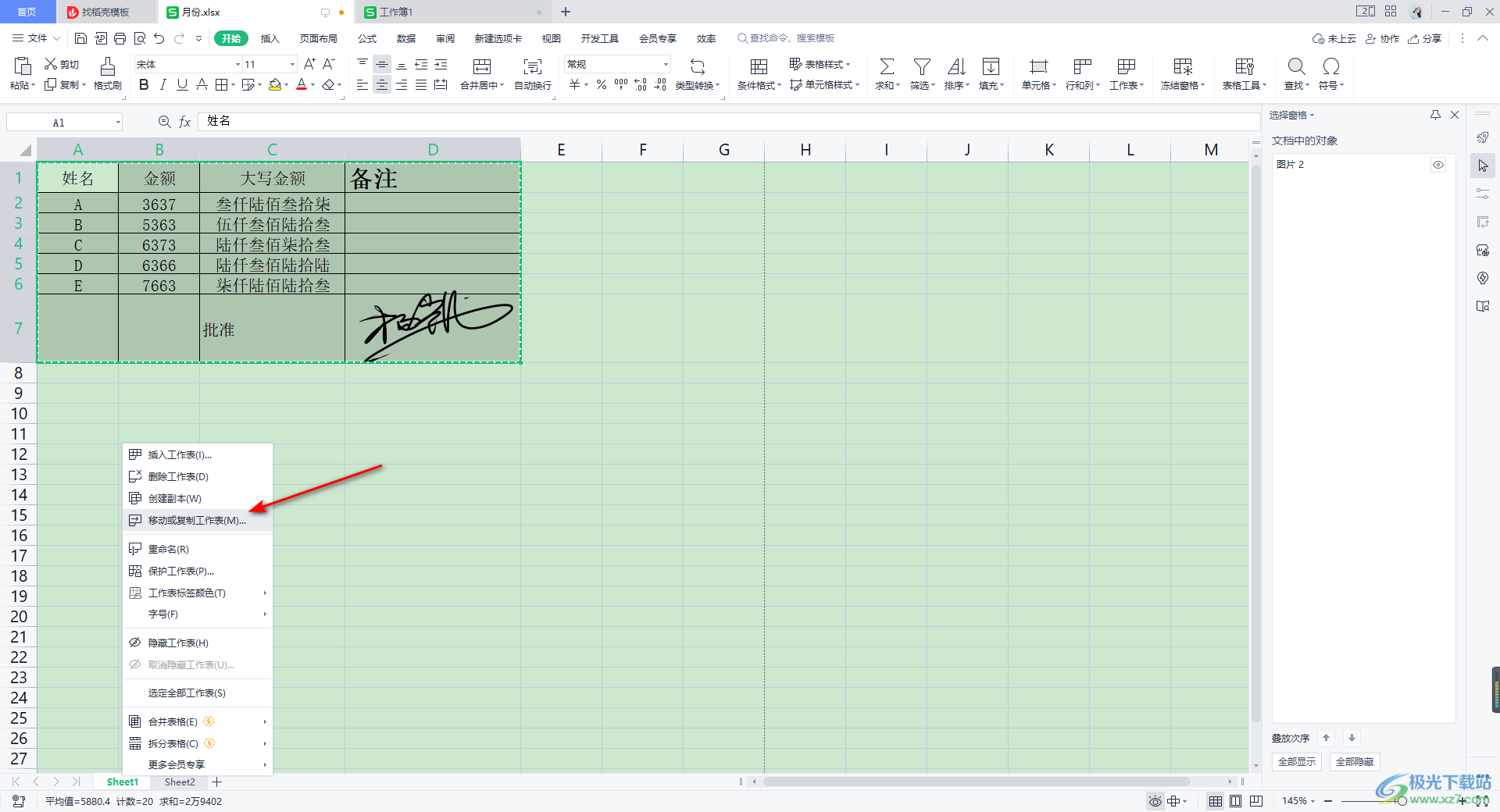The width and height of the screenshot is (1500, 812).
Task: Add a new sheet with the plus button
Action: 217,782
